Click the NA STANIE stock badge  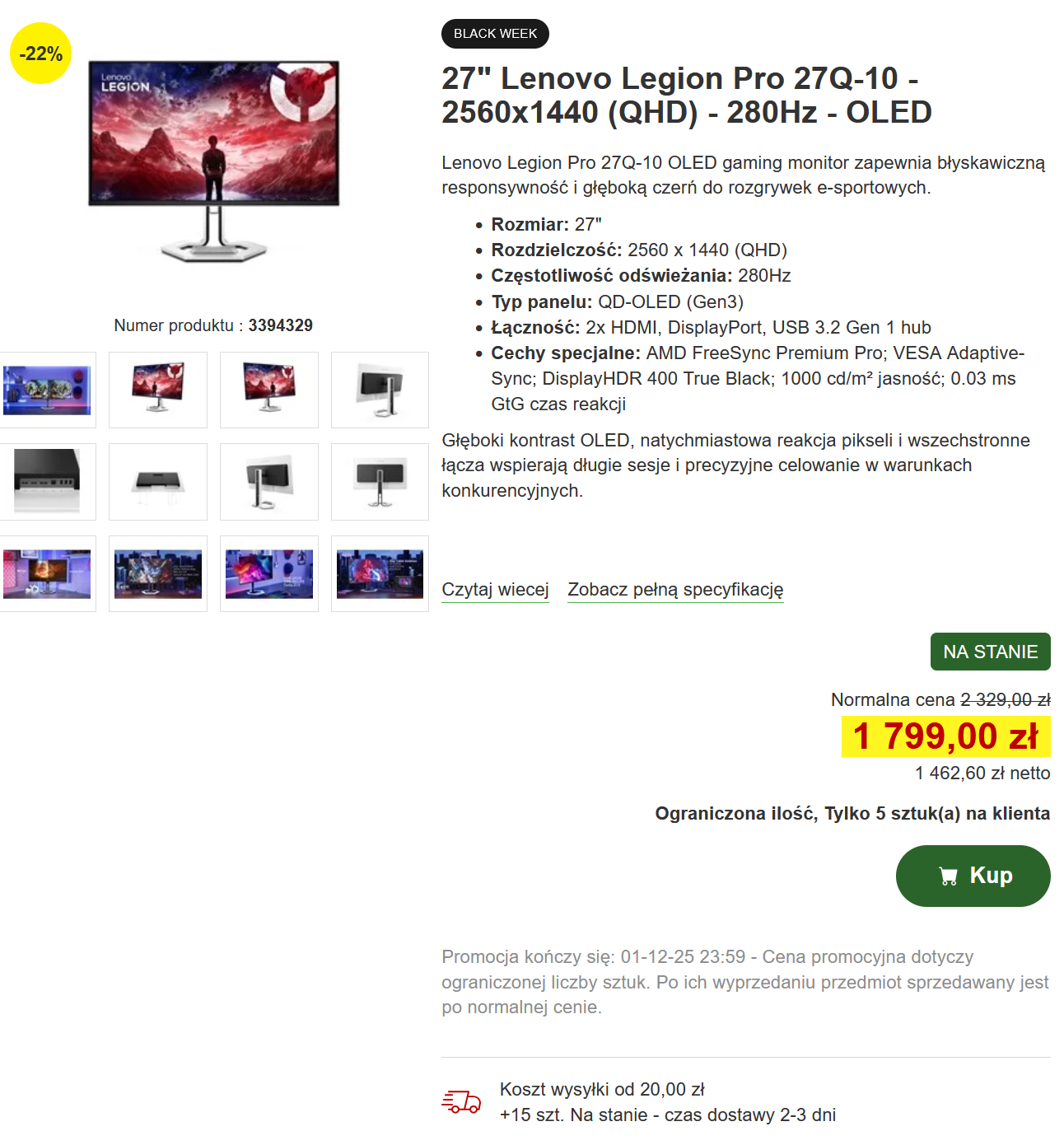click(x=990, y=652)
